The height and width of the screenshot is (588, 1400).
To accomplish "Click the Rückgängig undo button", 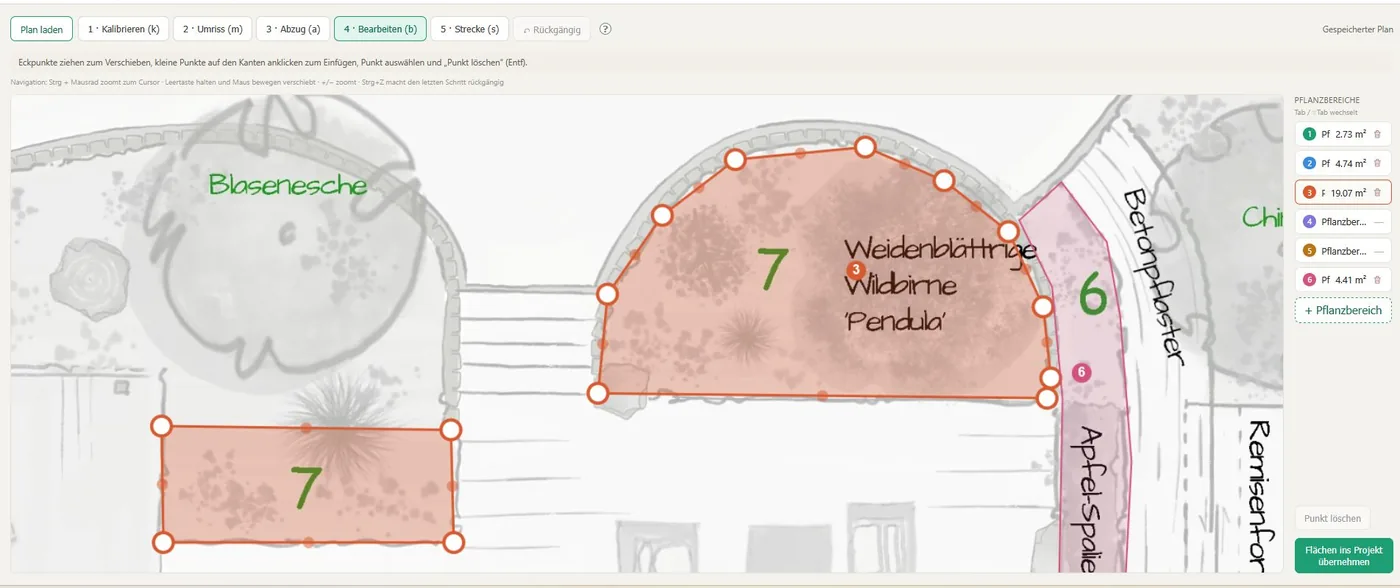I will 552,29.
